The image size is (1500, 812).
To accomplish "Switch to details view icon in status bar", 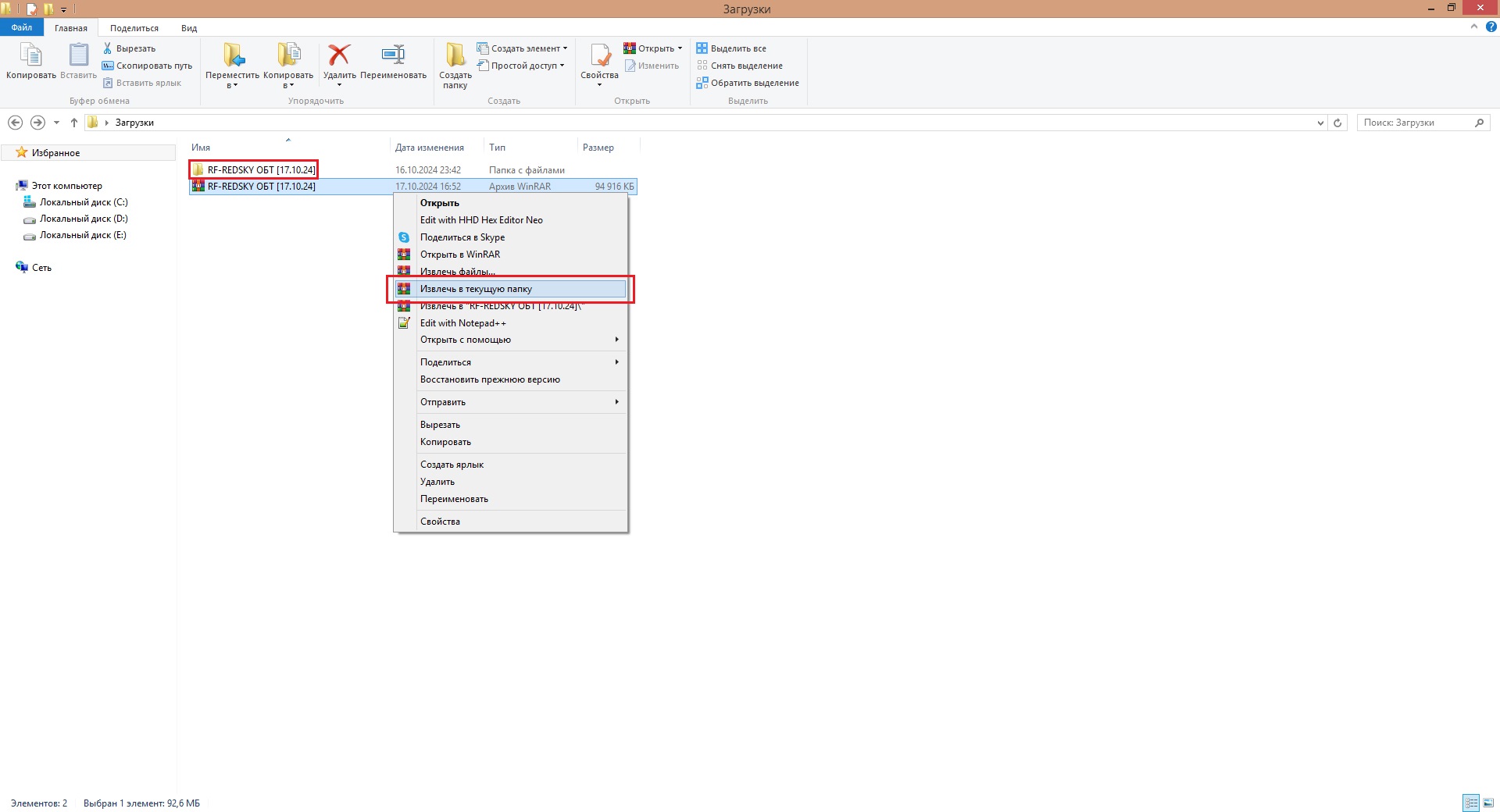I will pos(1471,803).
